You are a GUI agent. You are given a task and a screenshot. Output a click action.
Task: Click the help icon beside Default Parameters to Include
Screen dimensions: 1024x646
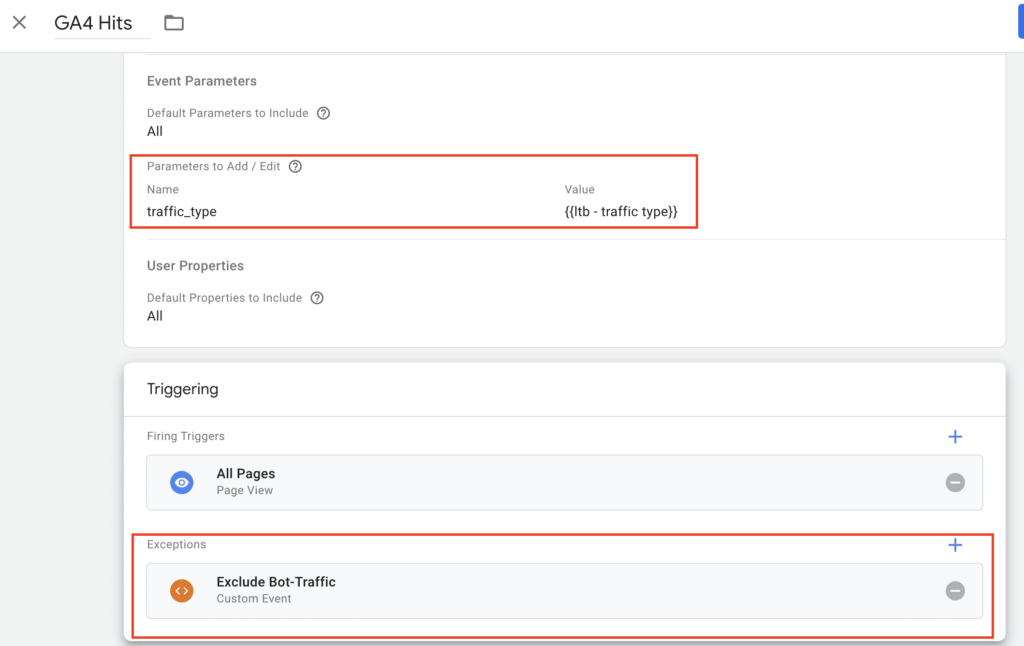[323, 113]
